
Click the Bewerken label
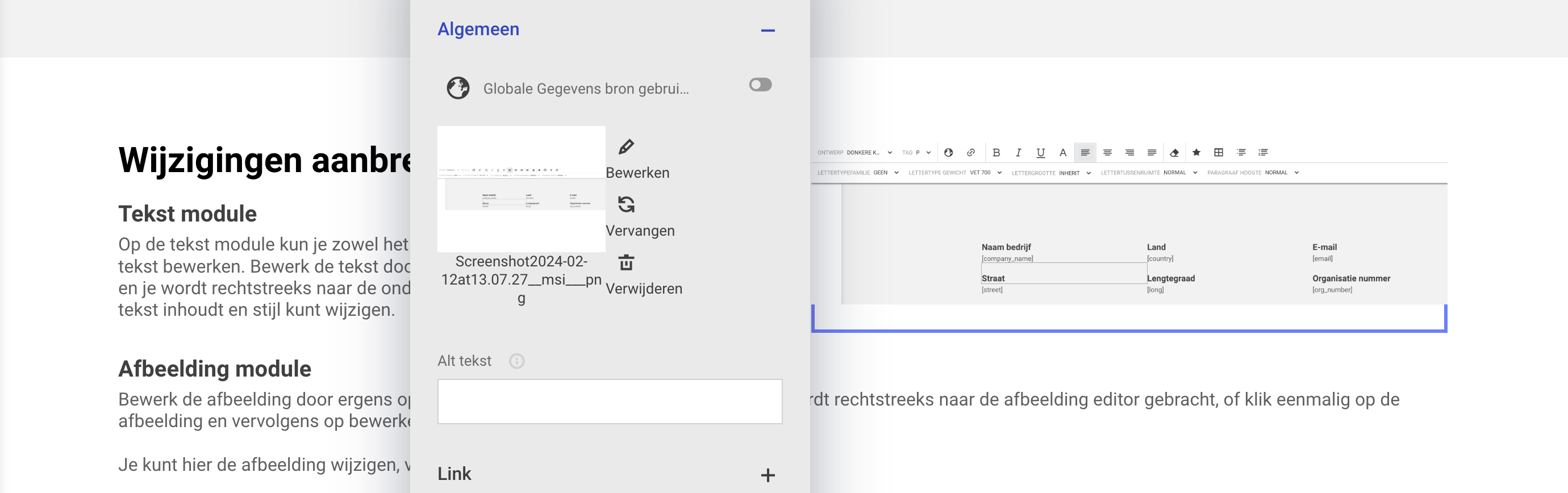[637, 173]
